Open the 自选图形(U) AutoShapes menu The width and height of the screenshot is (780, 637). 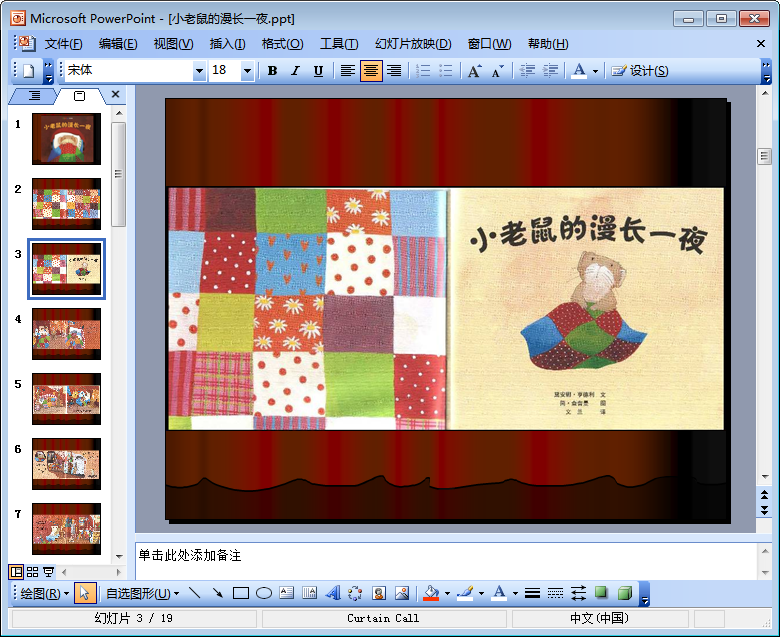(x=142, y=593)
